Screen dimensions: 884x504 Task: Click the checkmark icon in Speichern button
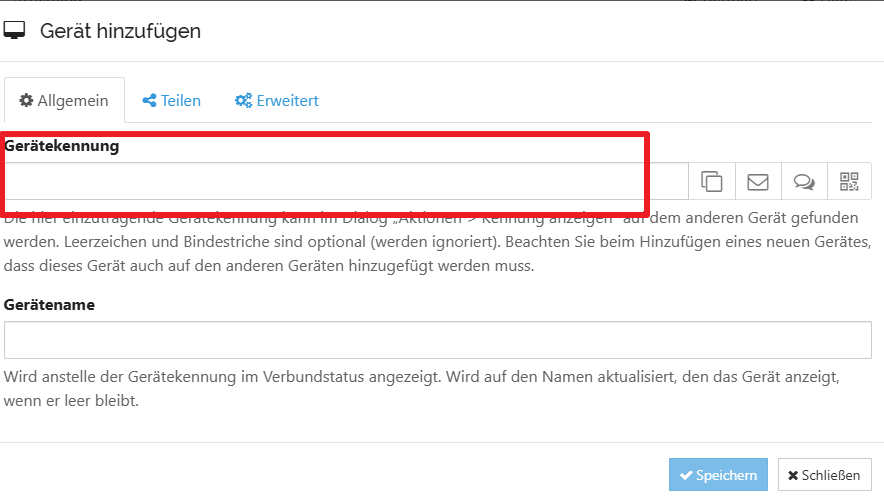pos(686,475)
